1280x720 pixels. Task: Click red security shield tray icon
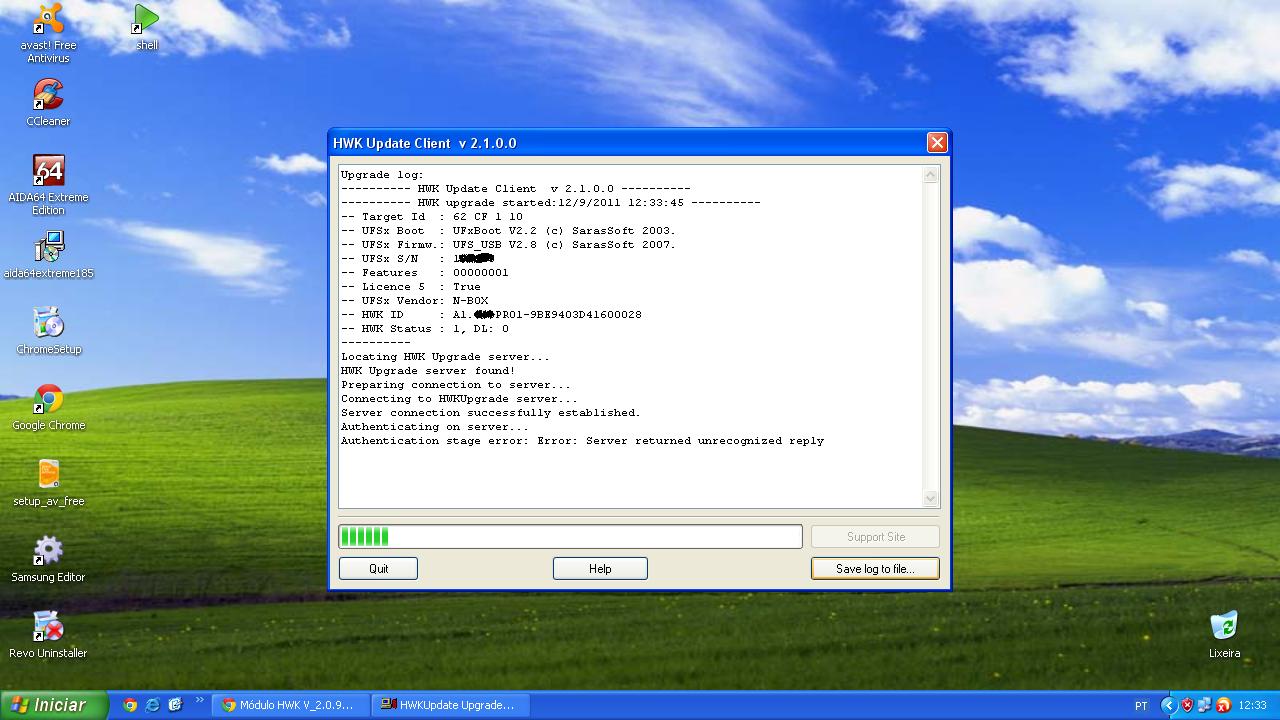(x=1187, y=705)
